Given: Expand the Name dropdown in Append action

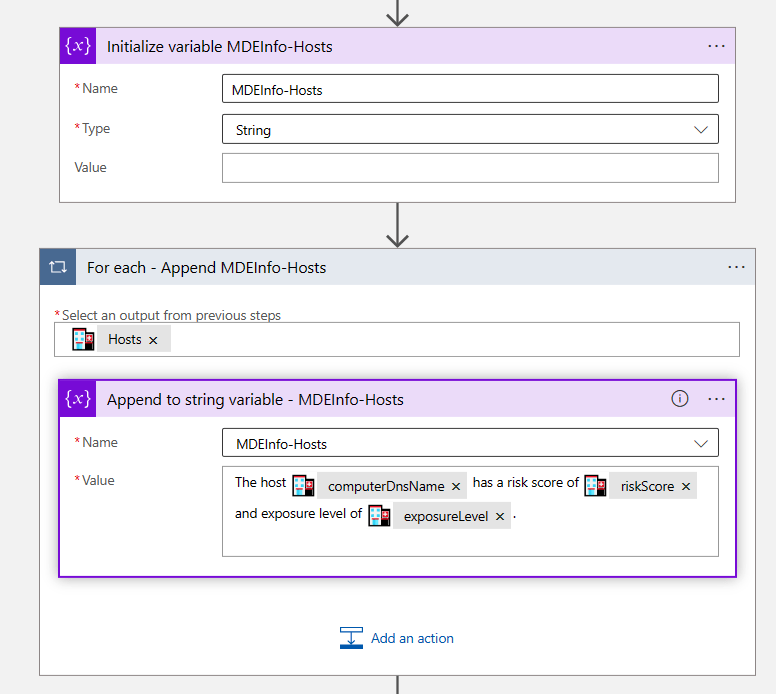Looking at the screenshot, I should [700, 443].
